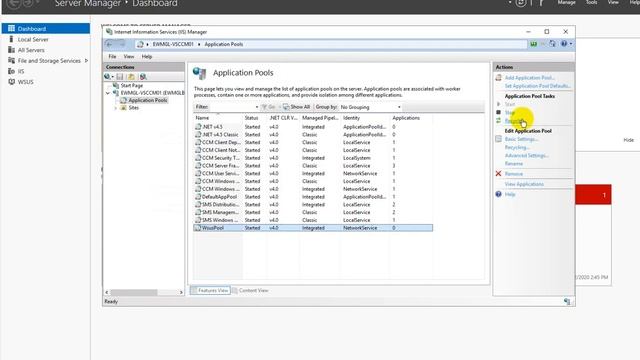640x360 pixels.
Task: Click the green refresh page icon in address bar
Action: [x=533, y=44]
